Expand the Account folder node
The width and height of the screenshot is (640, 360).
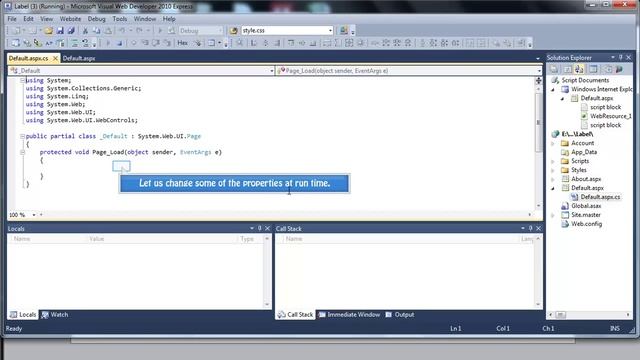point(554,144)
